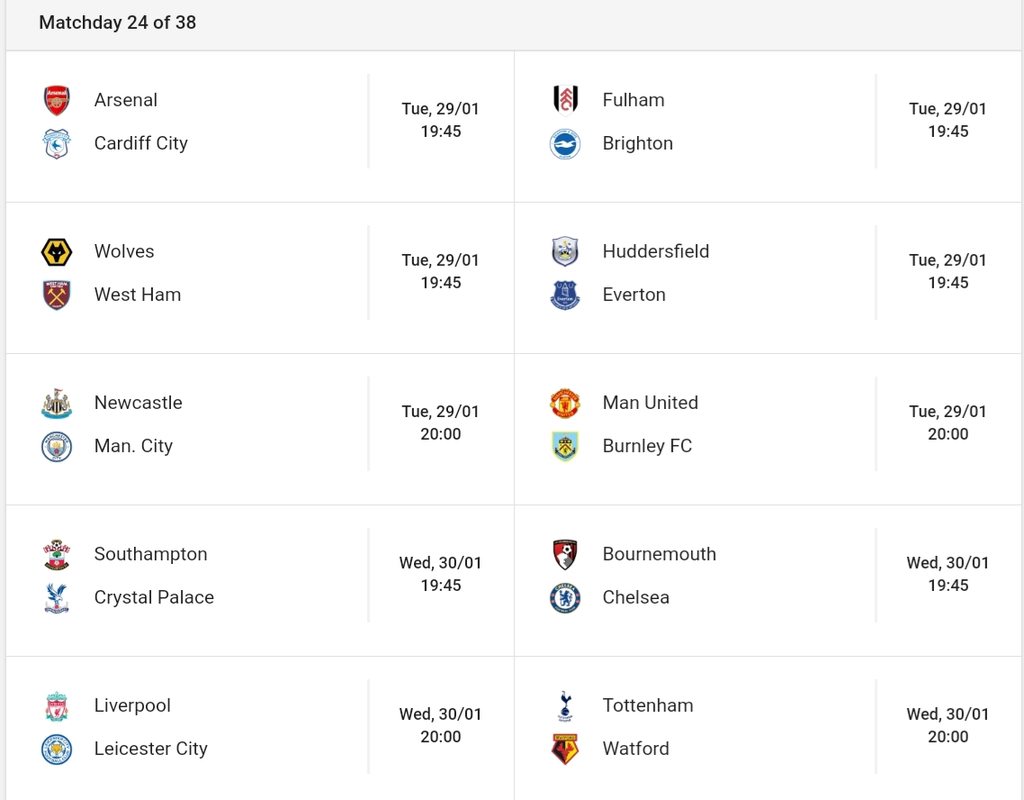Open the Newcastle crest icon
Viewport: 1024px width, 800px height.
click(57, 403)
